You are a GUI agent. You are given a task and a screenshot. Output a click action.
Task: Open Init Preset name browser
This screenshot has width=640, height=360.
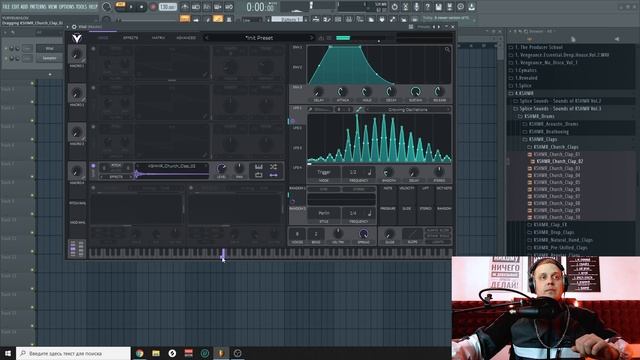tap(259, 38)
